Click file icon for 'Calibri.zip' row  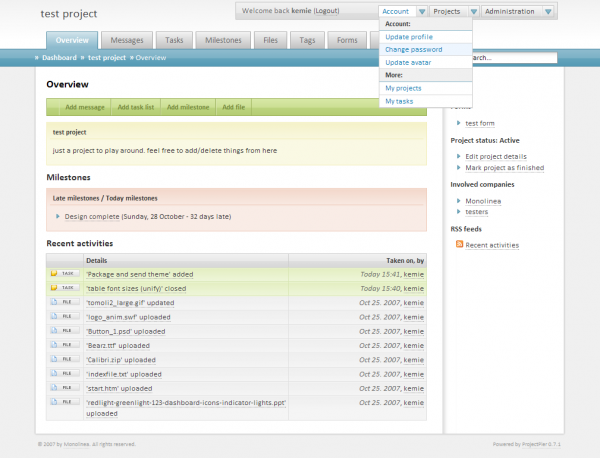(x=65, y=359)
